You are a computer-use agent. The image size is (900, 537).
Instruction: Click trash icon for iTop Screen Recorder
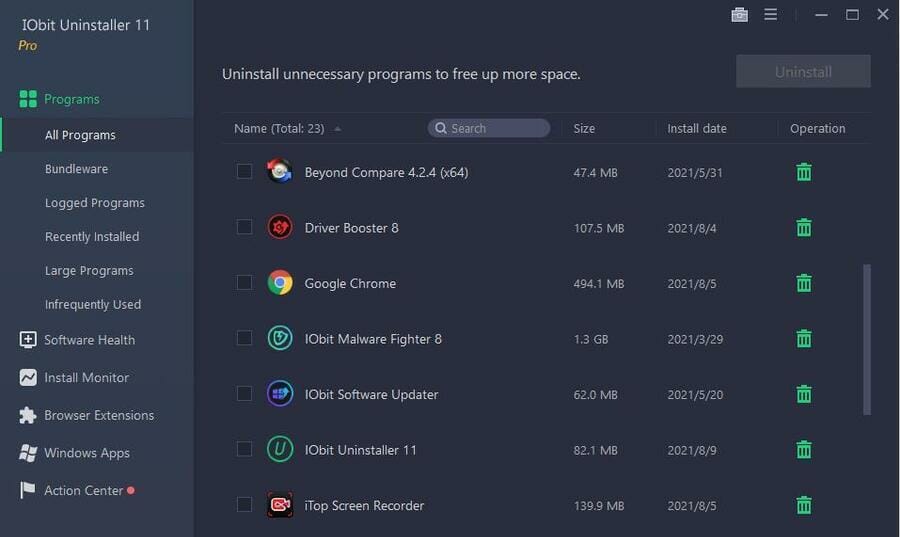(804, 505)
